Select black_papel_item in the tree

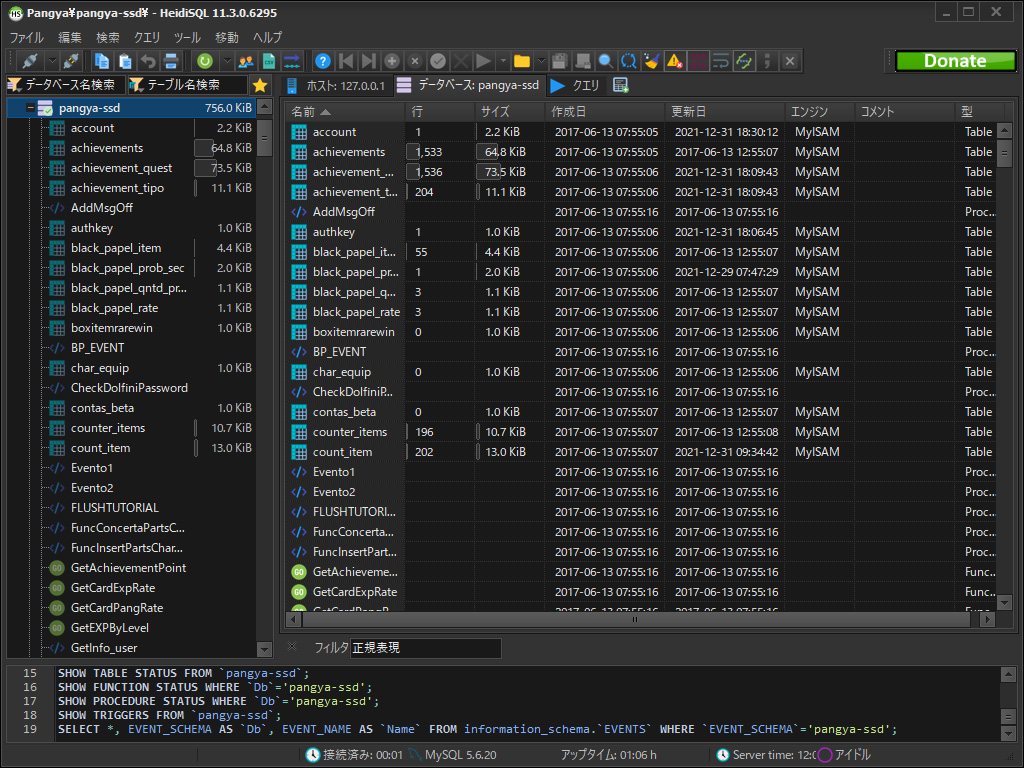coord(116,248)
